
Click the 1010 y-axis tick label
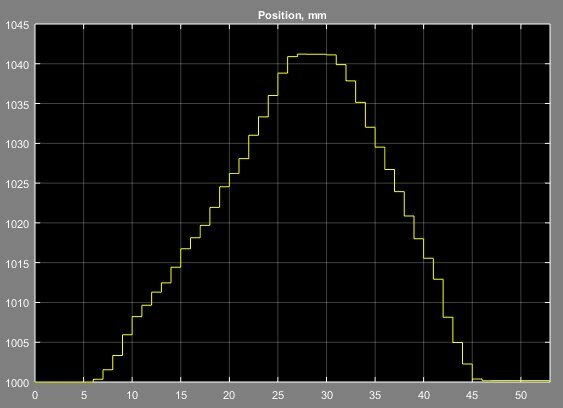[17, 303]
